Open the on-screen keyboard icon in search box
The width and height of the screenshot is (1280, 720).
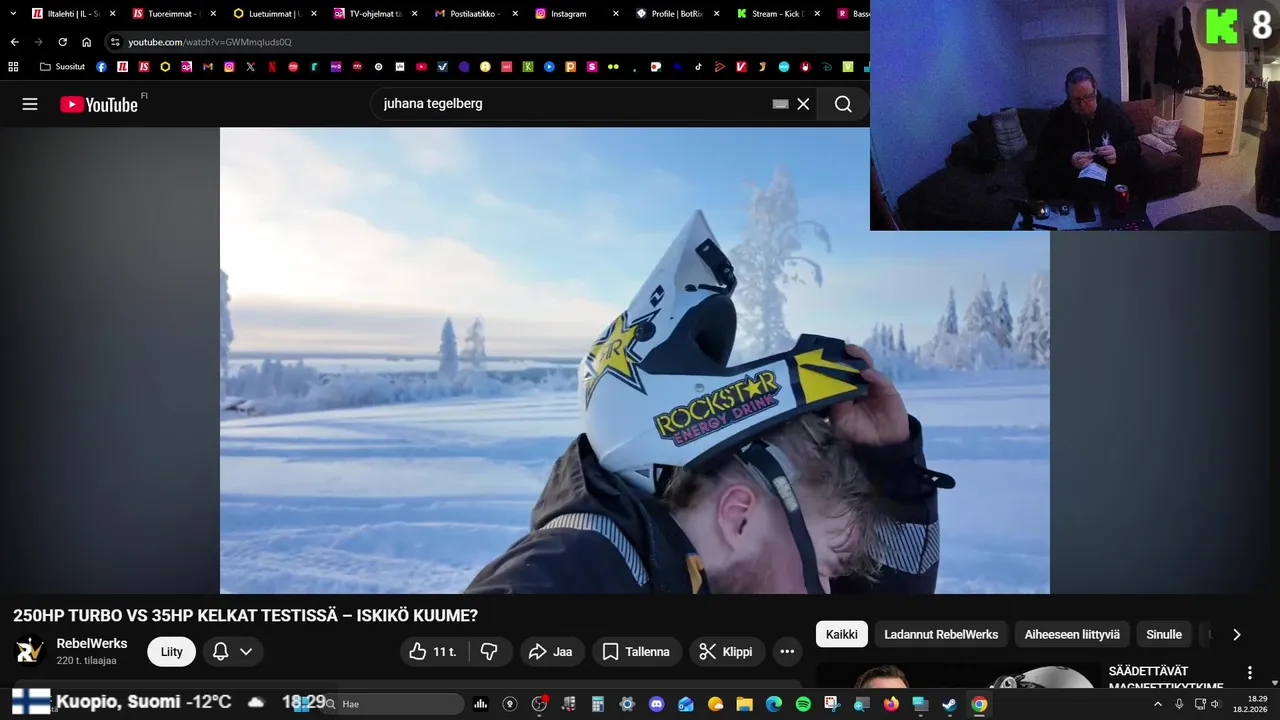tap(781, 104)
